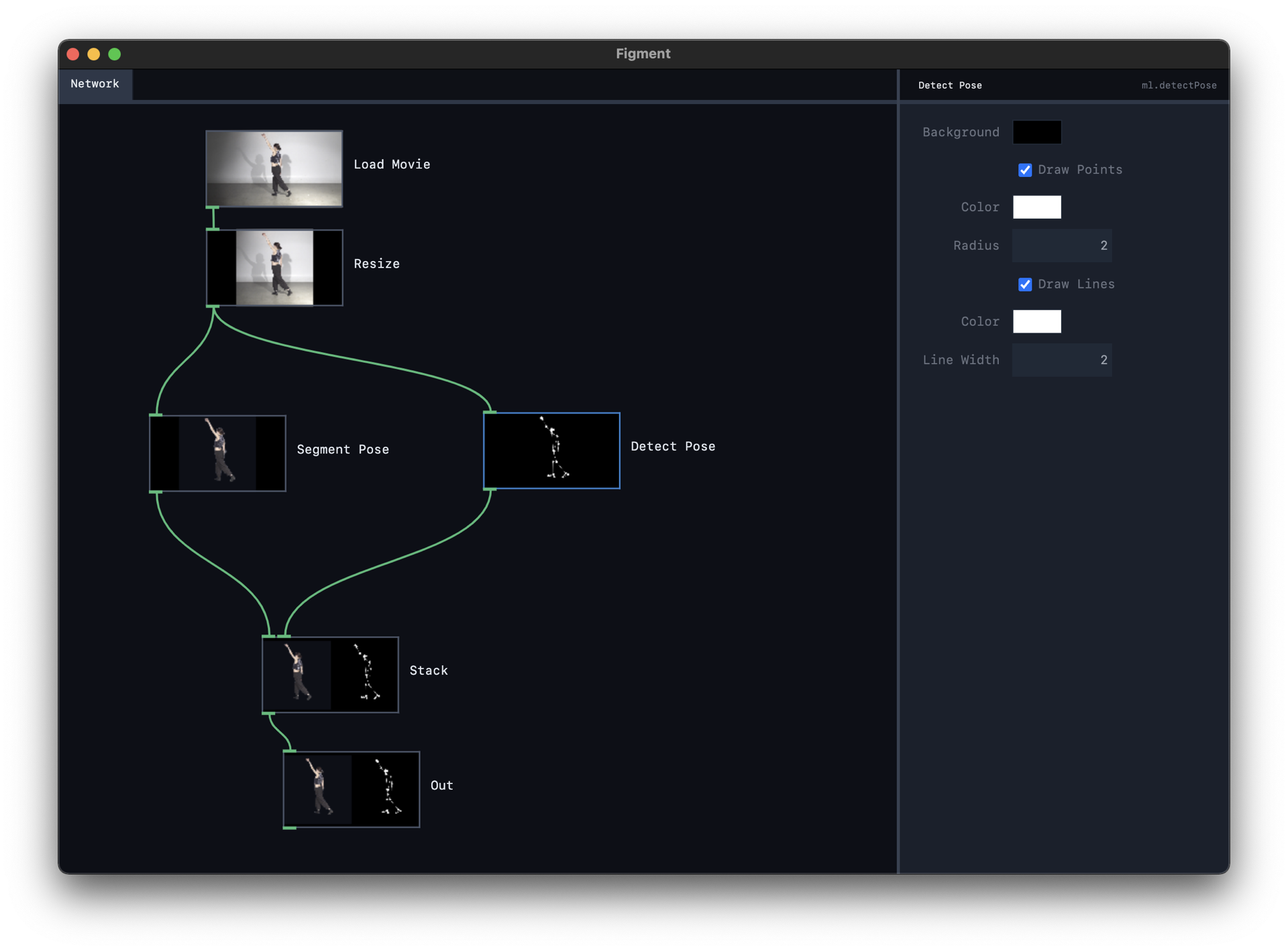Open the Background color swatch
Image resolution: width=1288 pixels, height=951 pixels.
(x=1036, y=132)
